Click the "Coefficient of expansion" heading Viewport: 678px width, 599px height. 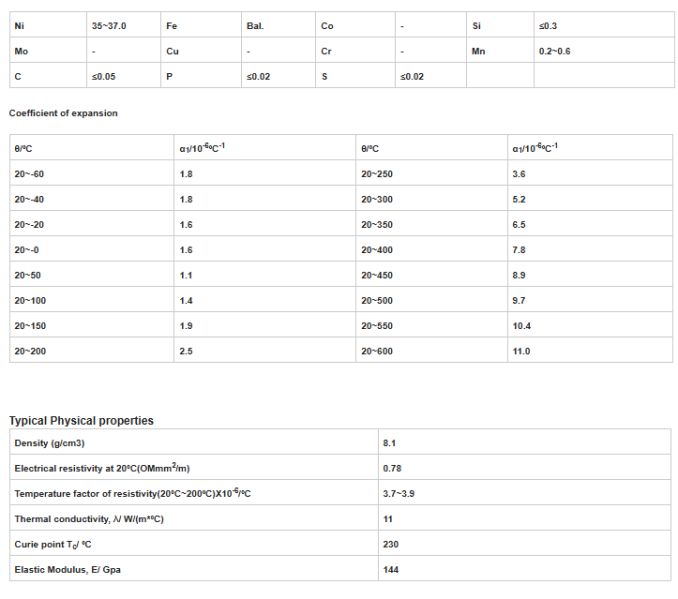pos(63,113)
